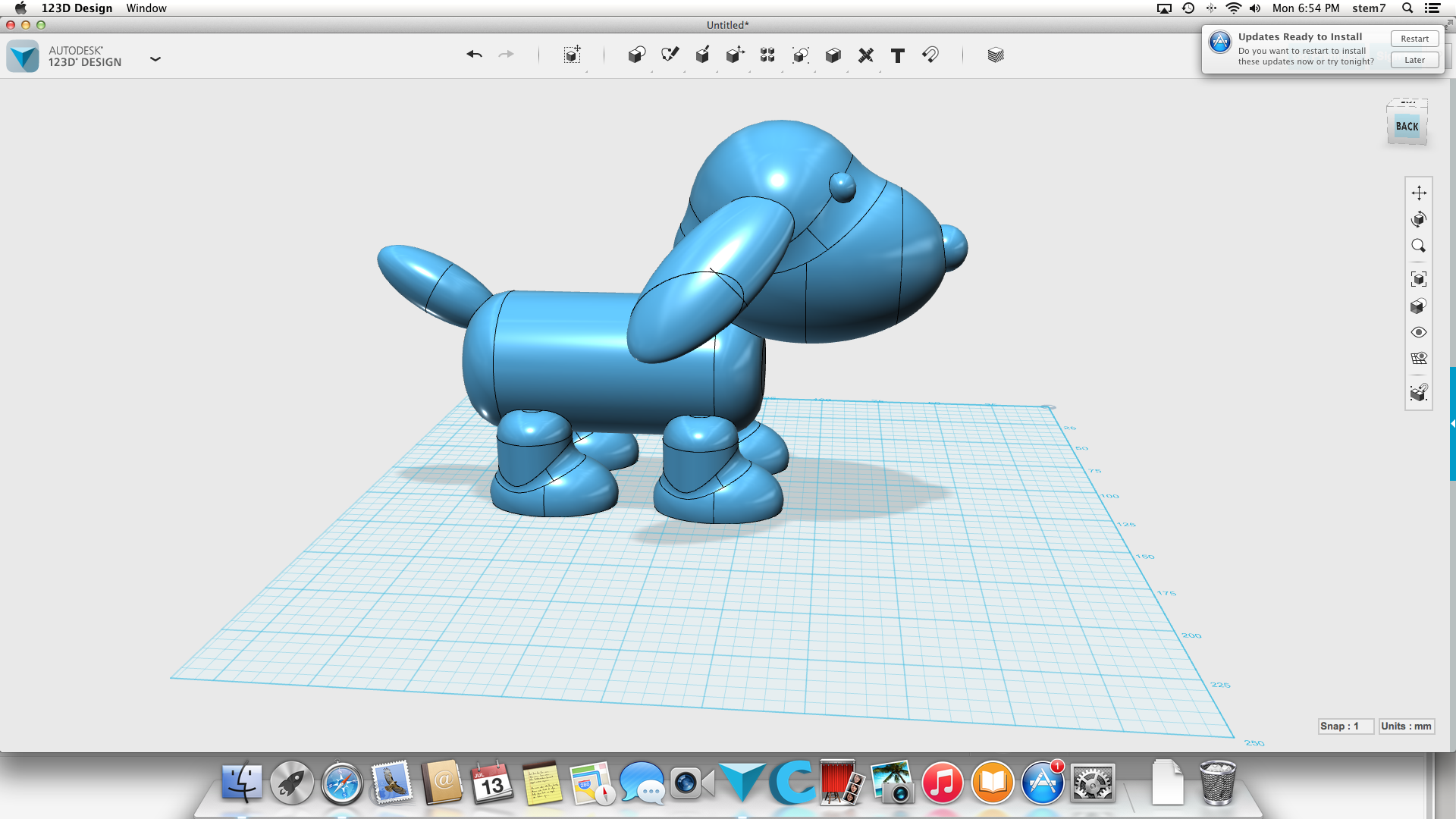This screenshot has width=1456, height=819.
Task: Open Notification Center from menu bar
Action: [1432, 8]
